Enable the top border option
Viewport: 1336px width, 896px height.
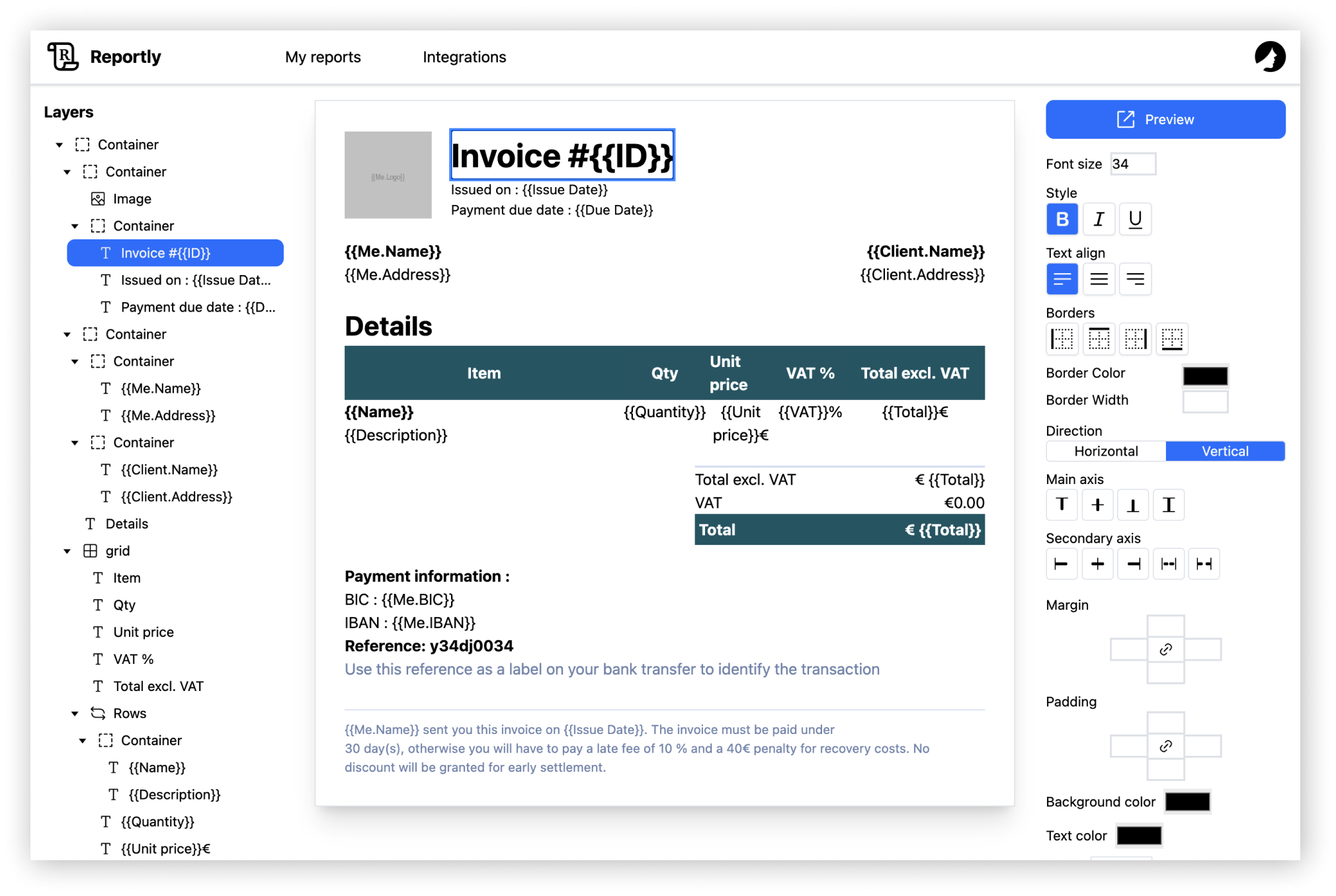tap(1099, 339)
